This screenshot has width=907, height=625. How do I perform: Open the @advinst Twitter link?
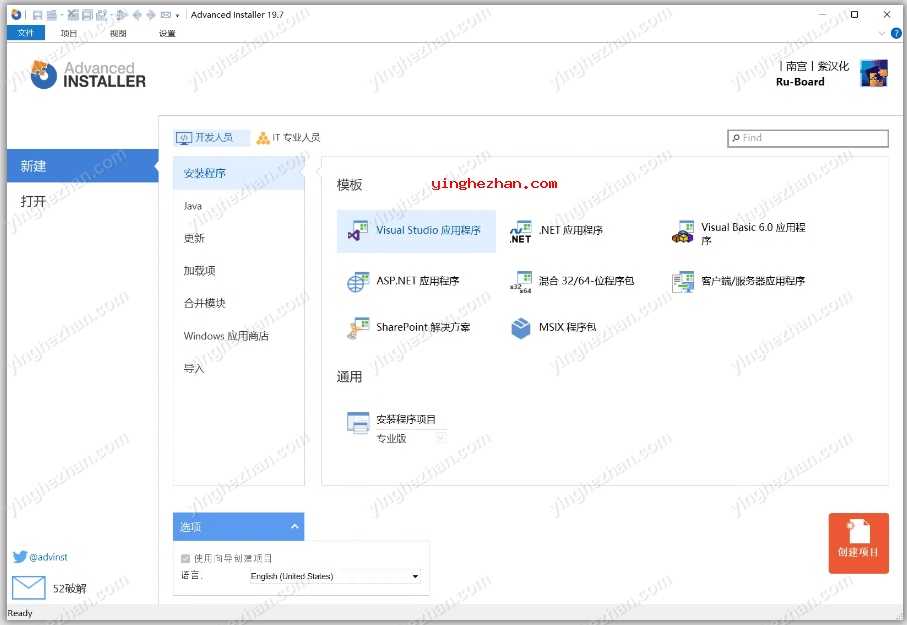click(40, 557)
